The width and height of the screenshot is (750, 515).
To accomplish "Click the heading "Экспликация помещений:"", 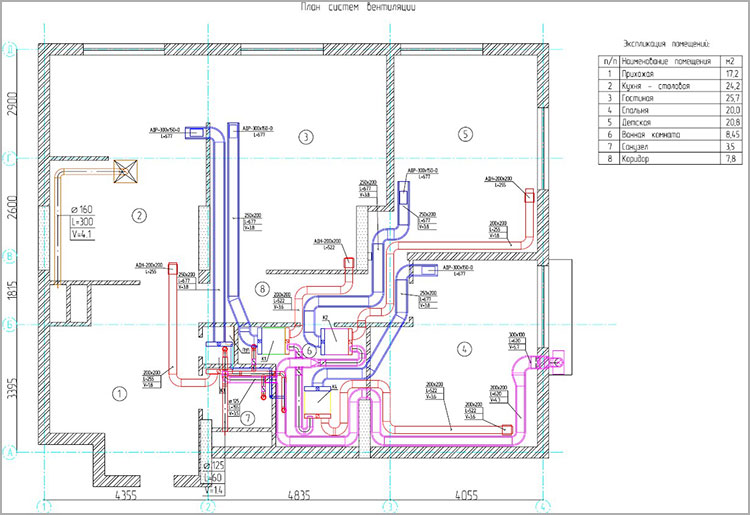I will [666, 44].
